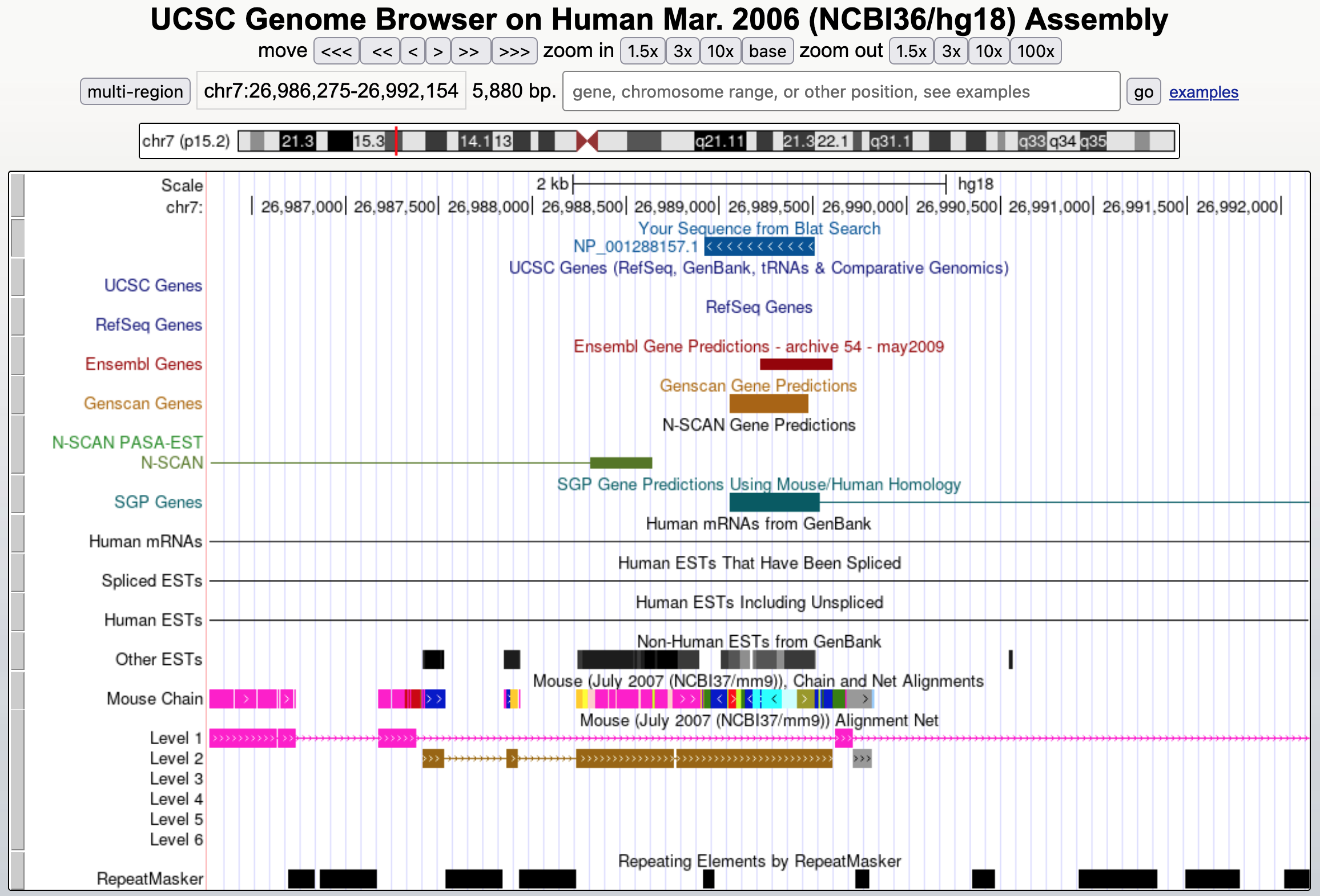This screenshot has height=896, width=1320.
Task: Open the Genscan Gene Predictions title
Action: [x=758, y=386]
